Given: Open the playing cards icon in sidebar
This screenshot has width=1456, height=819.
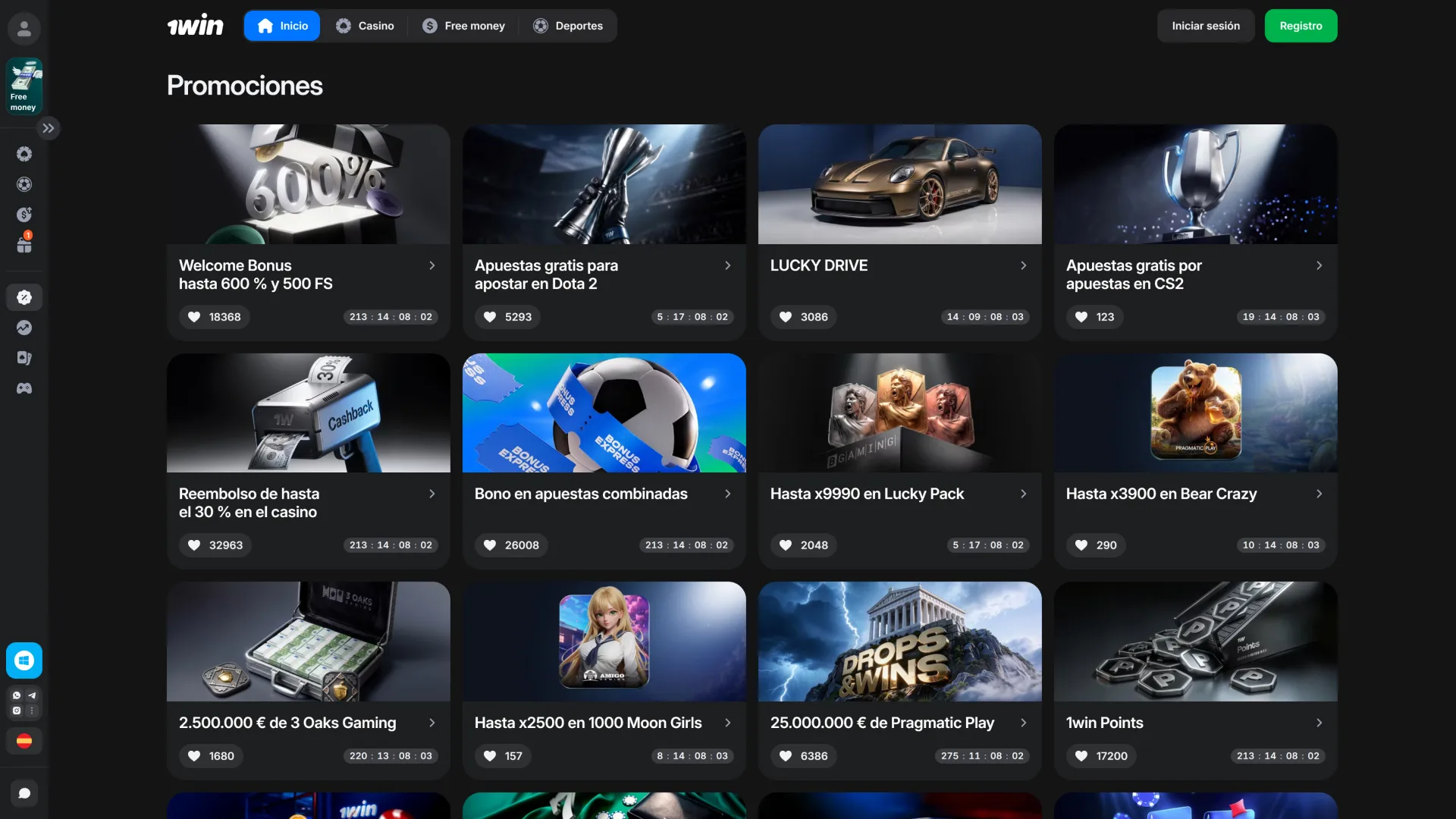Looking at the screenshot, I should (x=24, y=358).
